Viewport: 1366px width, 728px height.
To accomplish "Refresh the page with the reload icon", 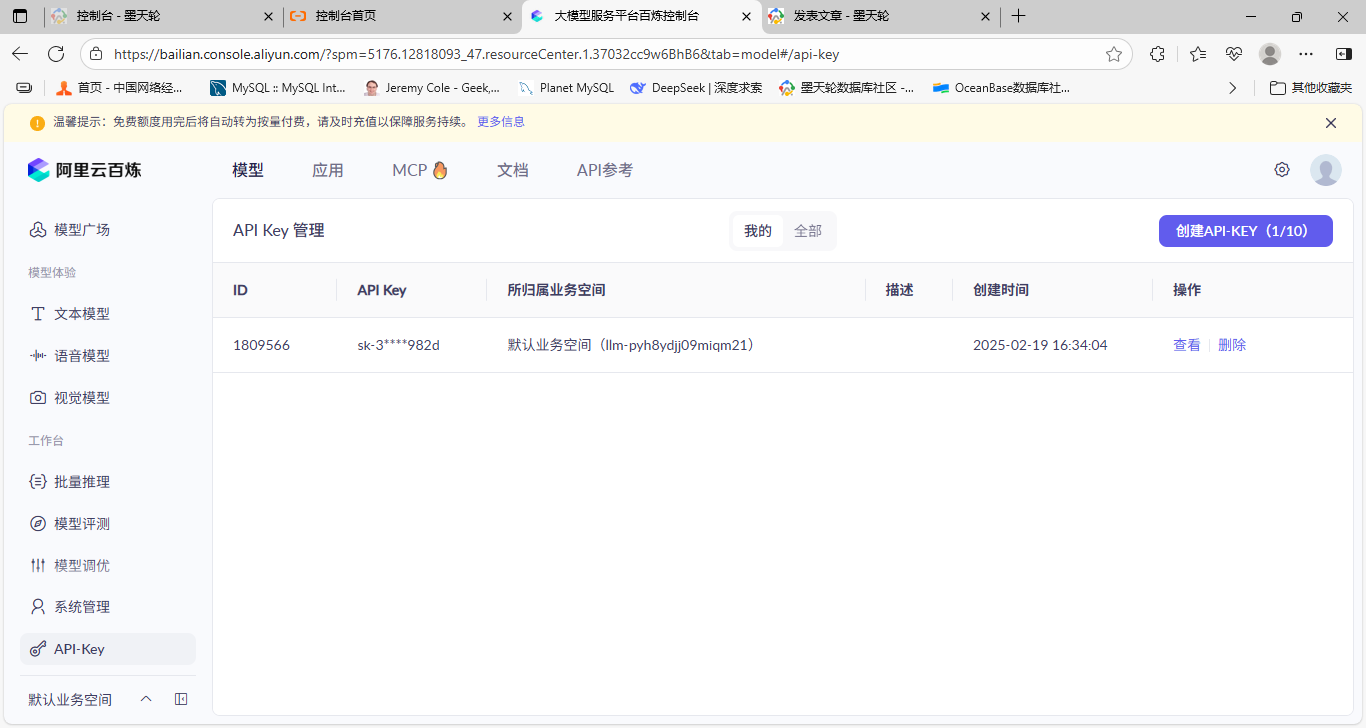I will click(x=56, y=54).
